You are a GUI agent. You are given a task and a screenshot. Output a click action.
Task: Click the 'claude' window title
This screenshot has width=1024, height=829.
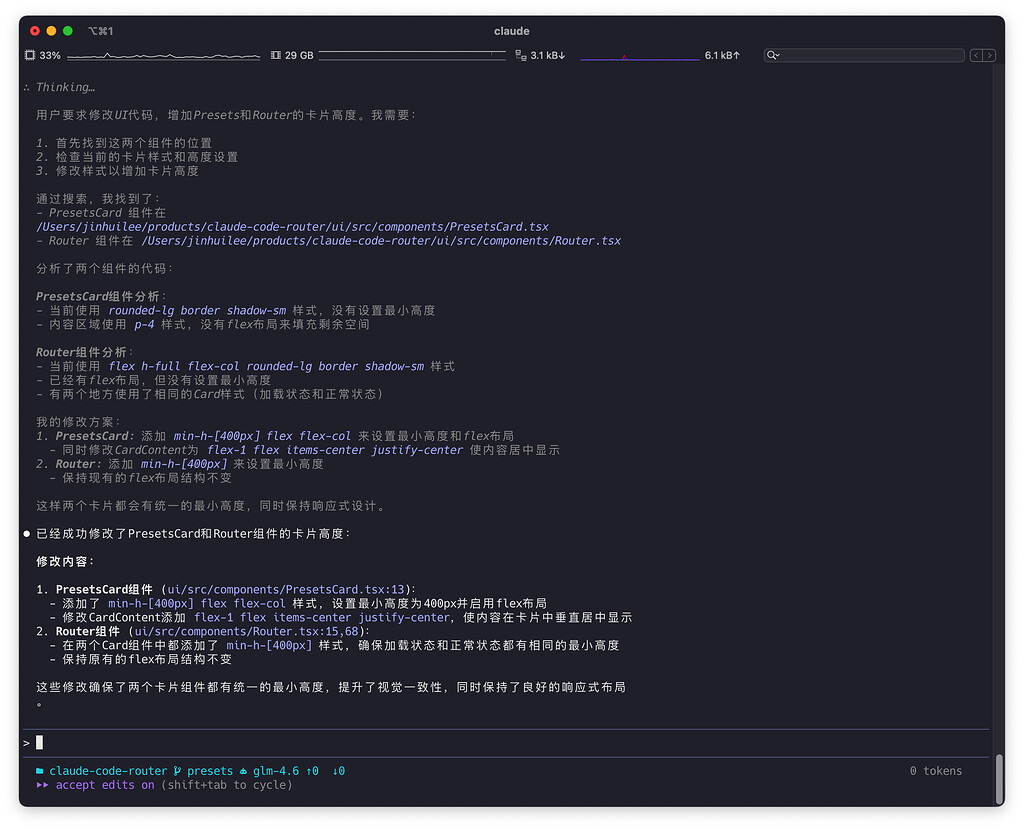511,31
